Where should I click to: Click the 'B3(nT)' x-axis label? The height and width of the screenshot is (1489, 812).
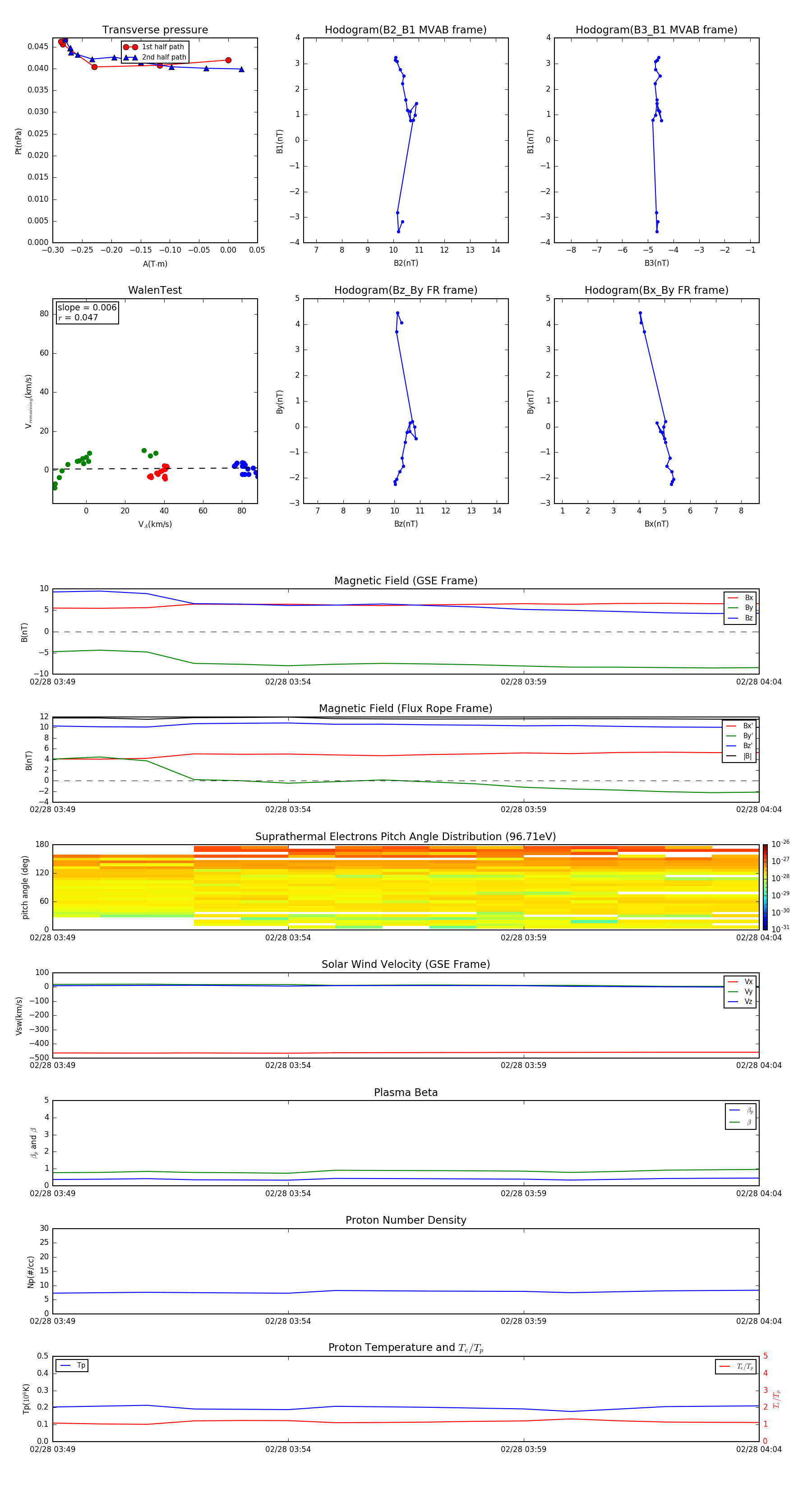pyautogui.click(x=656, y=263)
